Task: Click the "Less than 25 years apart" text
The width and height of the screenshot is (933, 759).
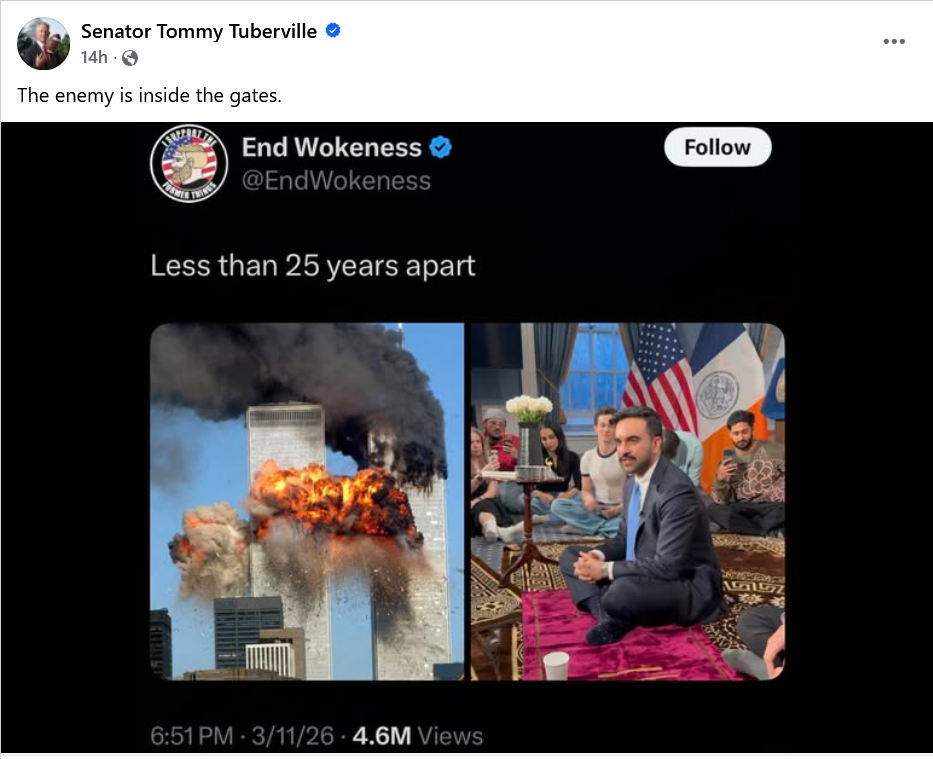Action: (313, 265)
